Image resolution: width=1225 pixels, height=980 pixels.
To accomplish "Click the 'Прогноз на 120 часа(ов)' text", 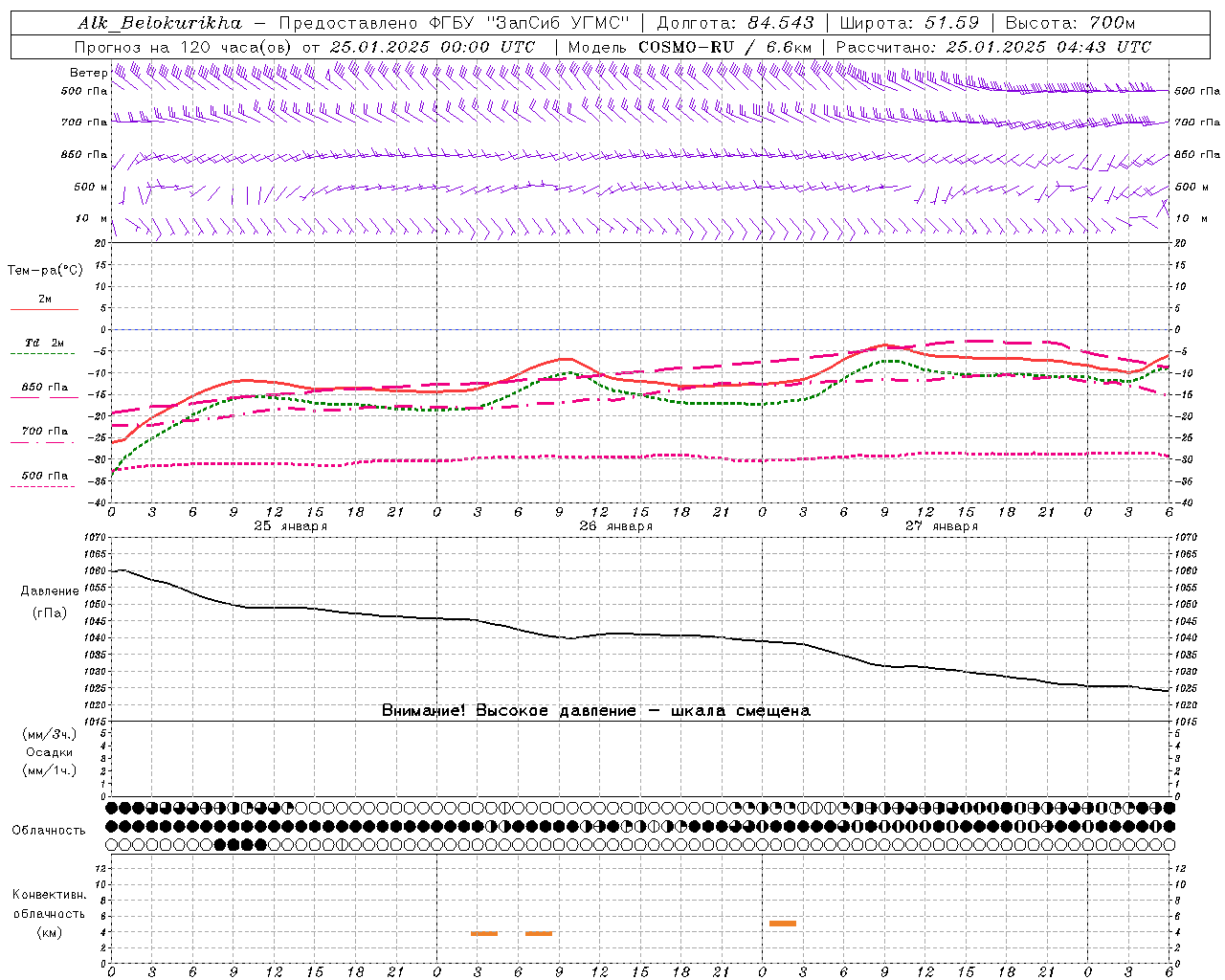I will [x=185, y=47].
